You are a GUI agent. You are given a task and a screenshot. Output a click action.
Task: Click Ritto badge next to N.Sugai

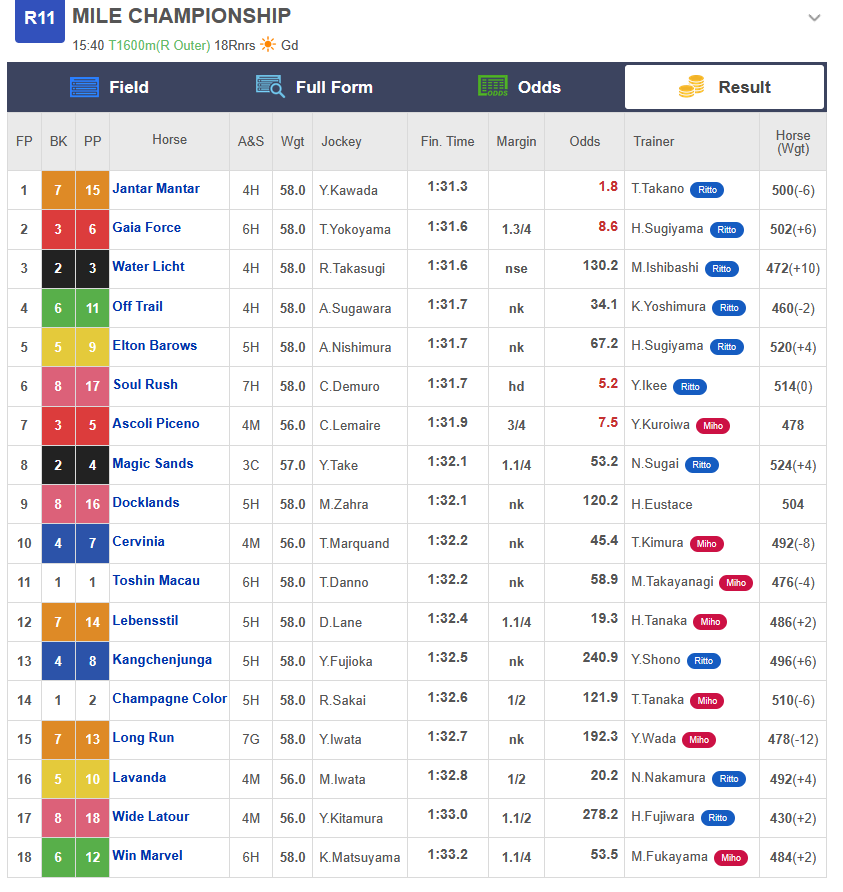[702, 465]
